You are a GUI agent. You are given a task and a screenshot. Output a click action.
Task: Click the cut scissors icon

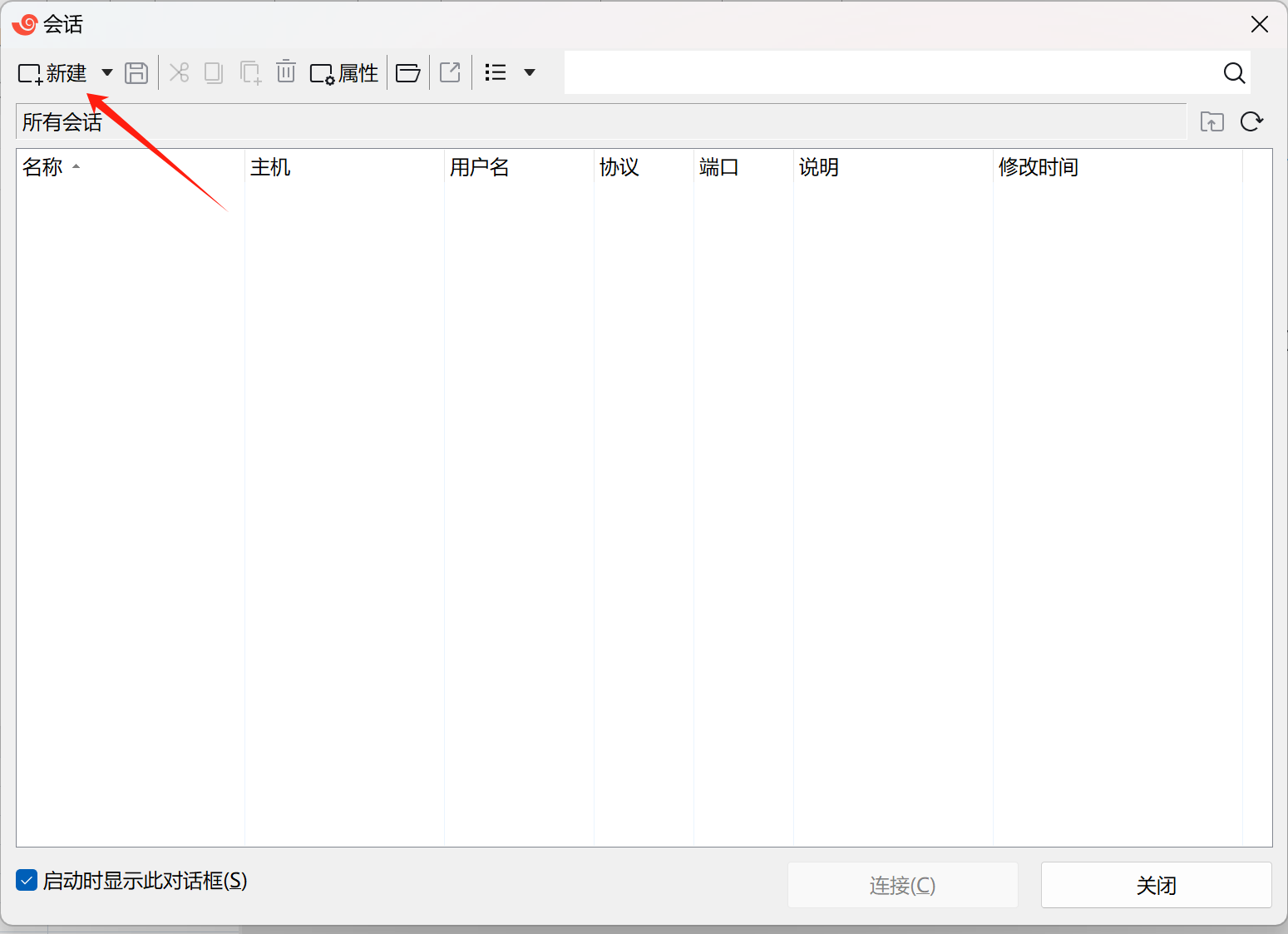[x=179, y=73]
